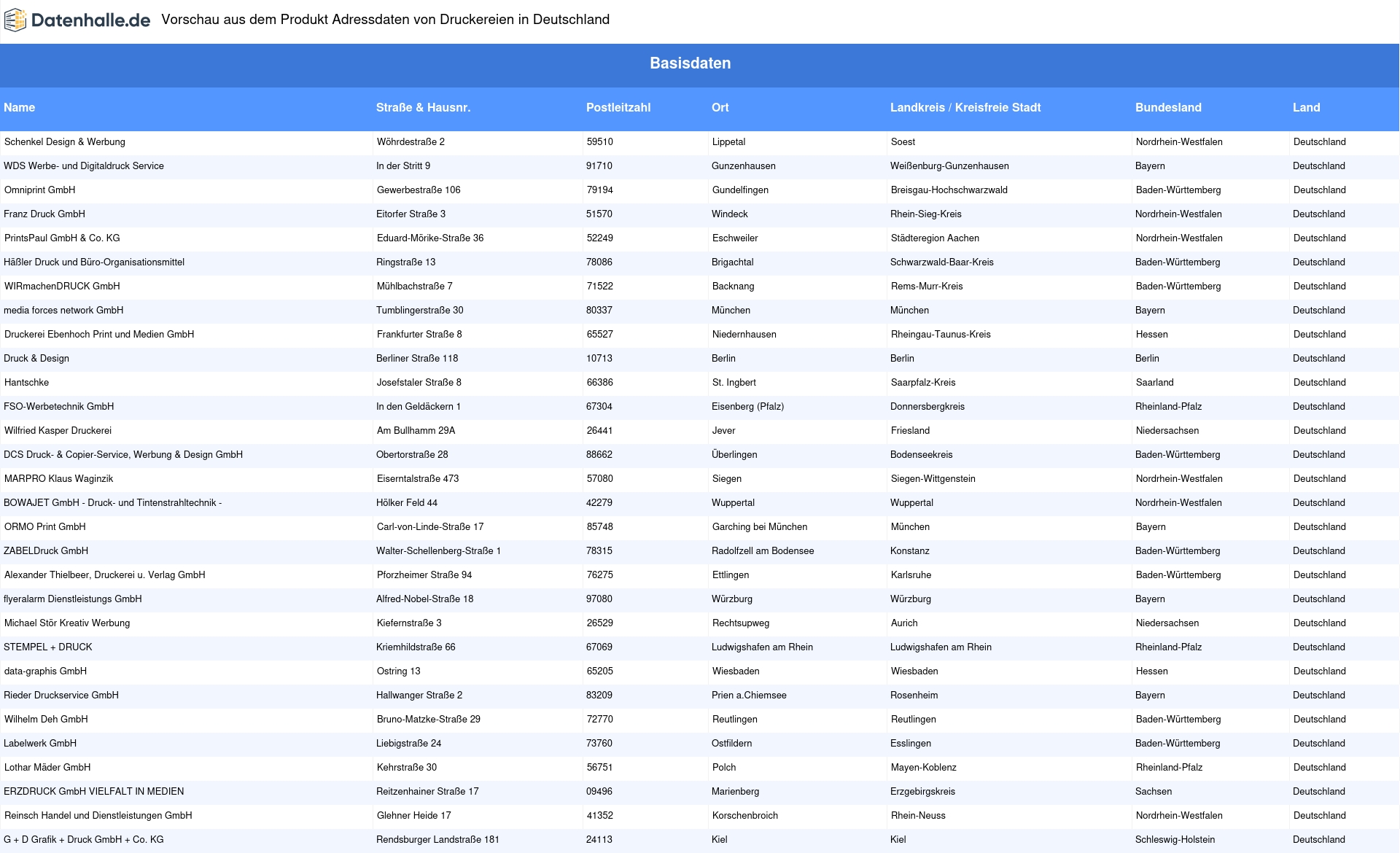Click the Name column header

(20, 107)
